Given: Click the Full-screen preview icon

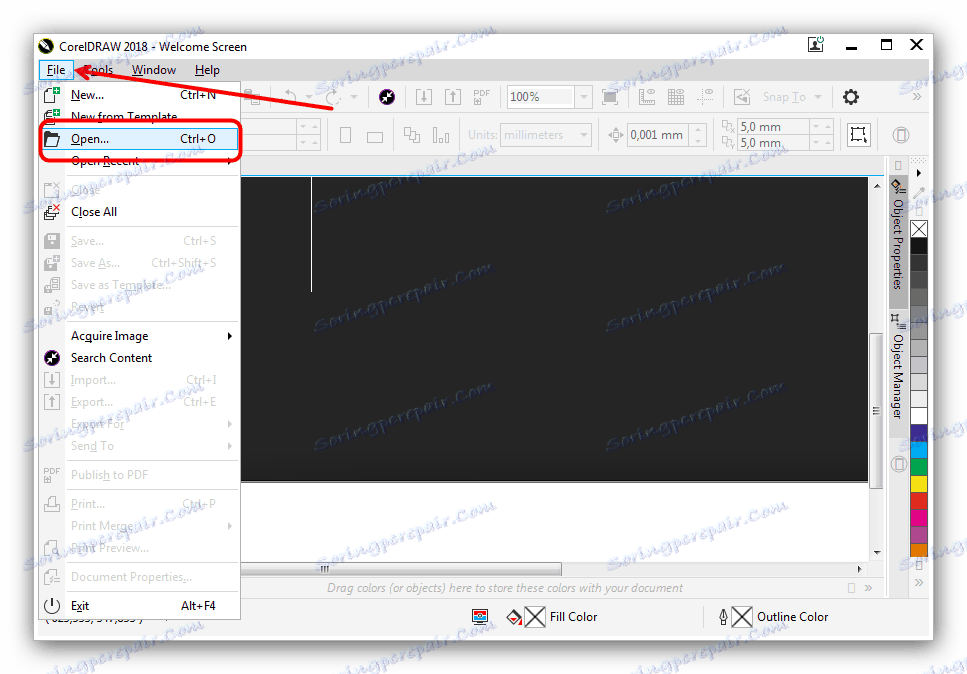Looking at the screenshot, I should 610,97.
